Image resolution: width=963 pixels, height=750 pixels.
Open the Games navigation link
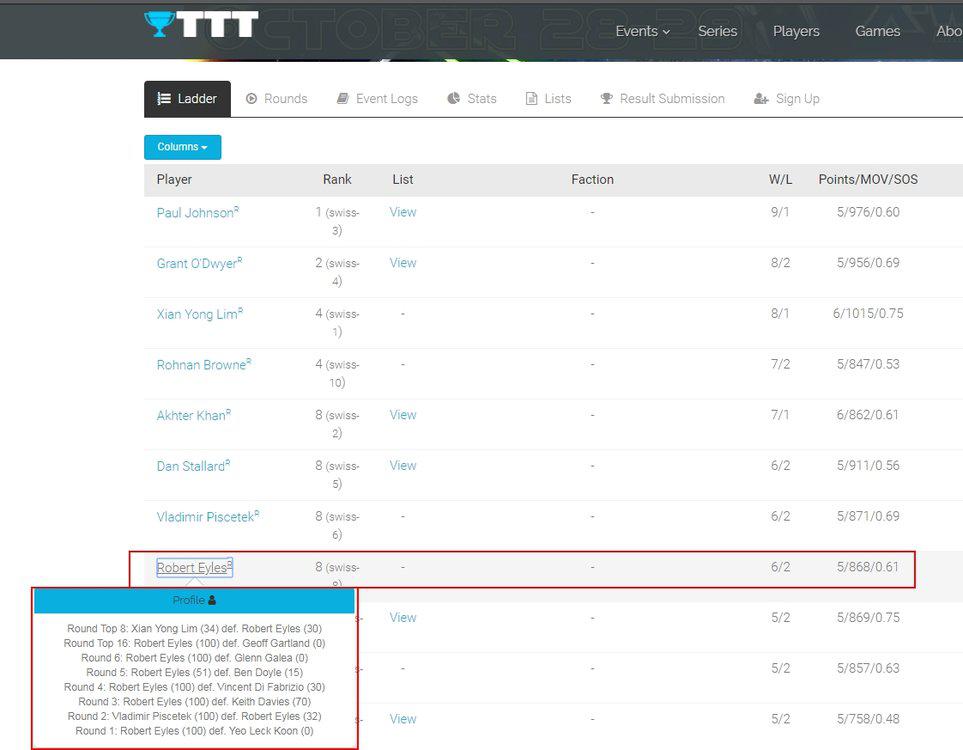coord(877,31)
